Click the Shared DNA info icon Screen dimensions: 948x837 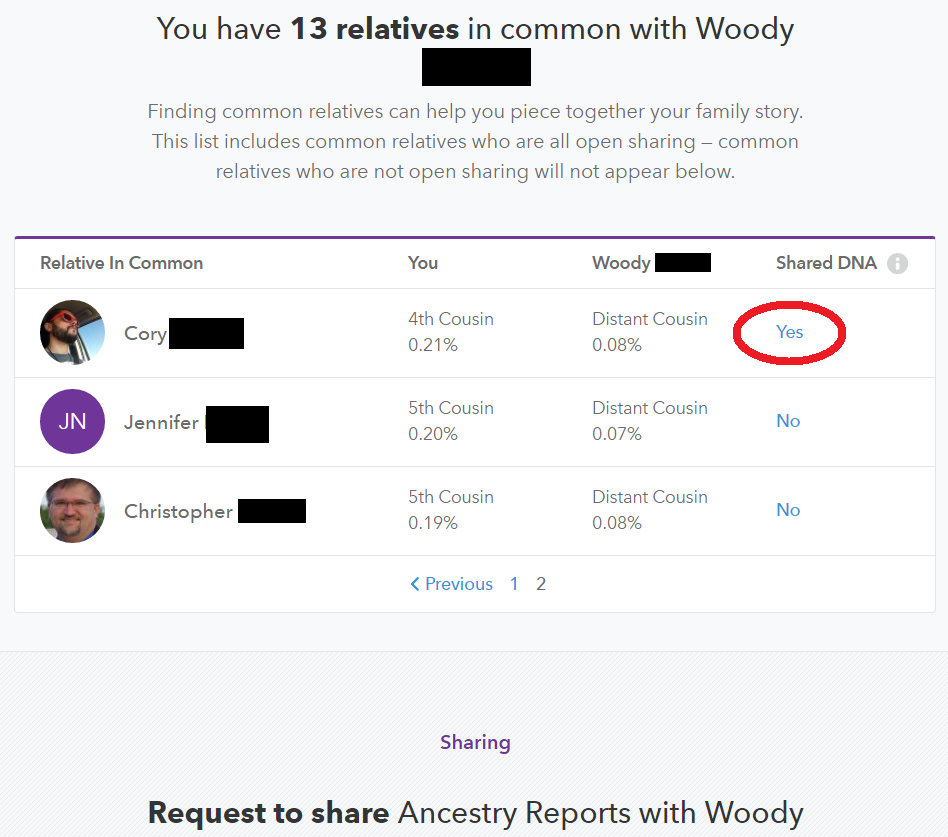(x=897, y=264)
